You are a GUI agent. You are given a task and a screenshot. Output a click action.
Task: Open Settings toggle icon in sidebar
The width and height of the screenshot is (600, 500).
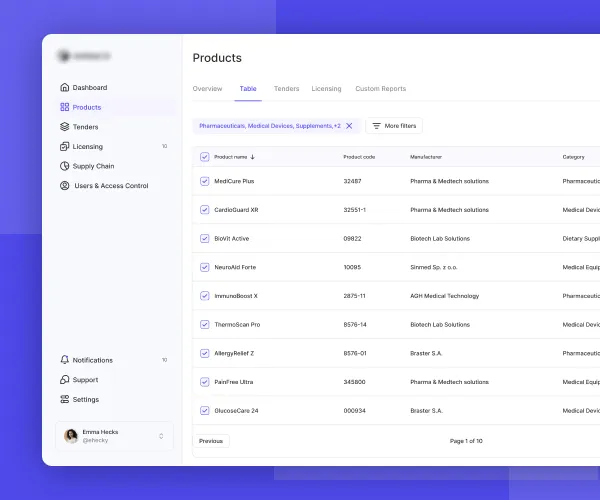click(65, 399)
